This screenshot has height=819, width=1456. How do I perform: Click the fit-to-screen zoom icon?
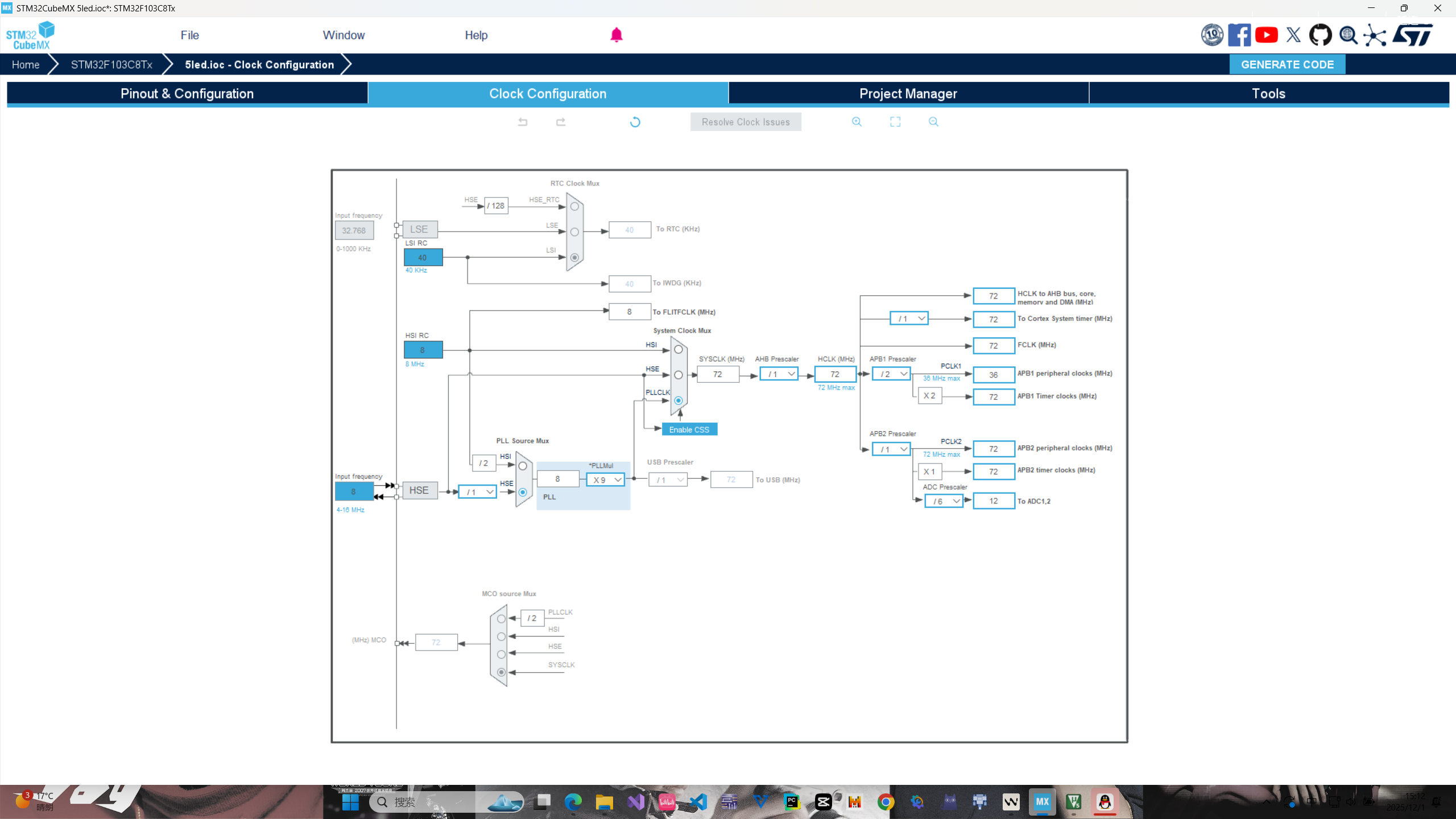[895, 122]
